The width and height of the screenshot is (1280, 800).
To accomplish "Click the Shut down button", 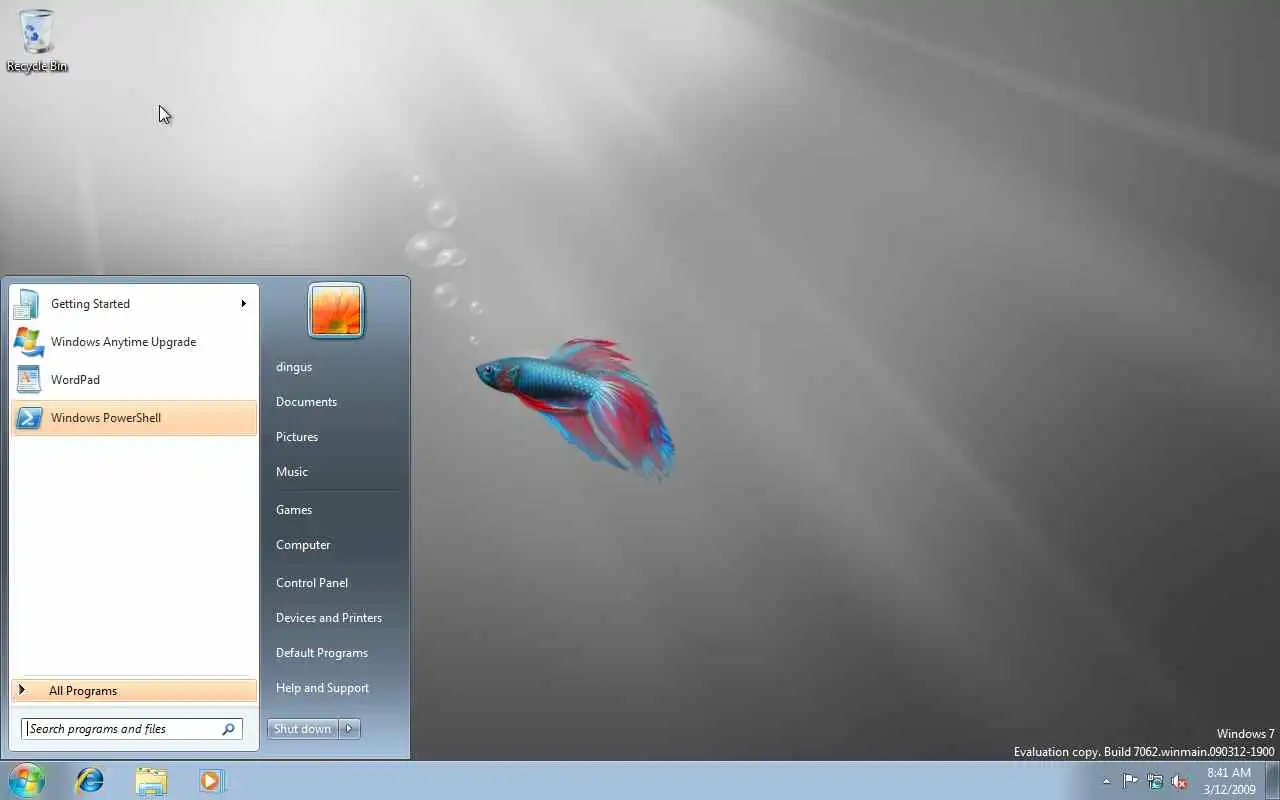I will click(x=303, y=729).
